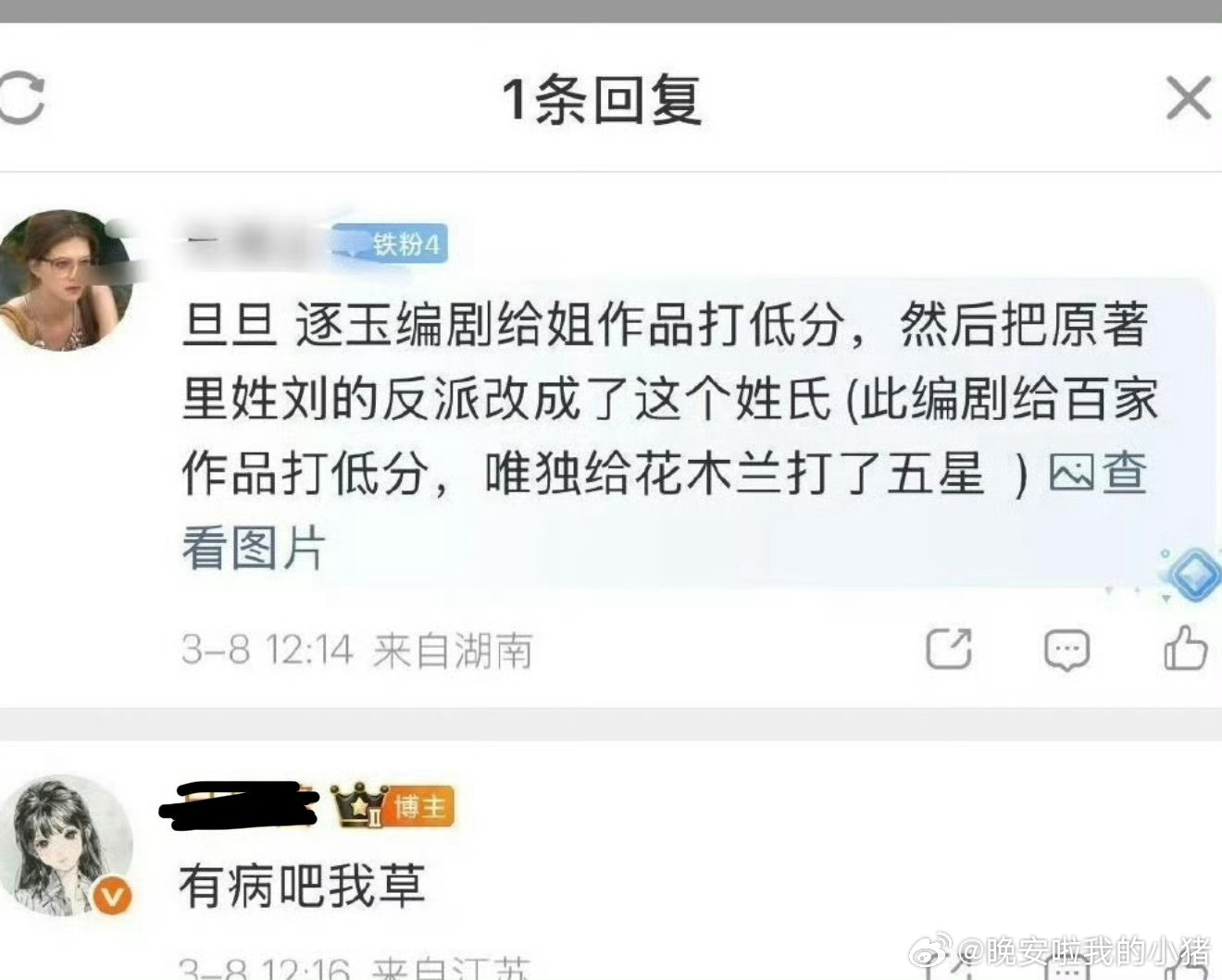Image resolution: width=1222 pixels, height=980 pixels.
Task: Select the reply text 有病吧我草
Action: pos(303,886)
